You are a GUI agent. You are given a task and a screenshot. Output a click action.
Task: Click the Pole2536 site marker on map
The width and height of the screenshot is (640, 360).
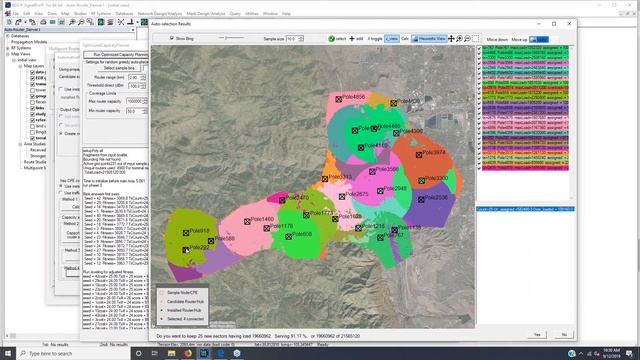tap(421, 200)
